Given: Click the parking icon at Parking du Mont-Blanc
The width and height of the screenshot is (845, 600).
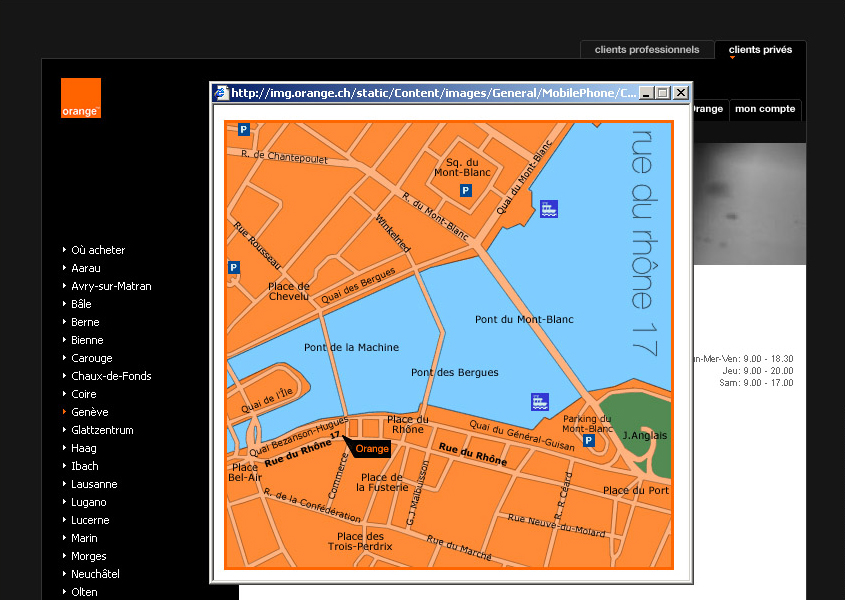Looking at the screenshot, I should (588, 441).
